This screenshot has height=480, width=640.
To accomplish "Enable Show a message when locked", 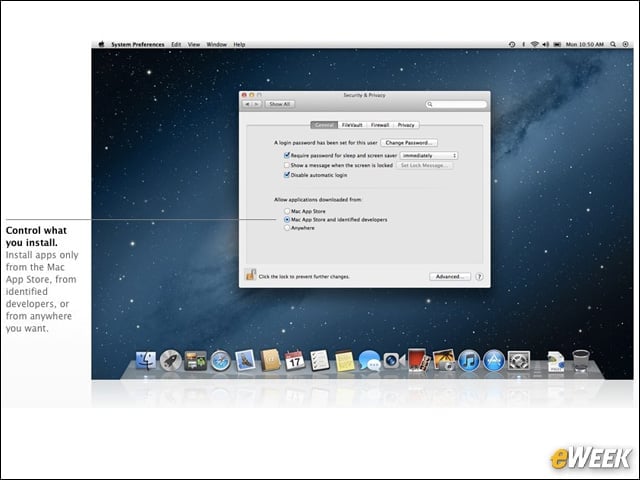I will (287, 165).
